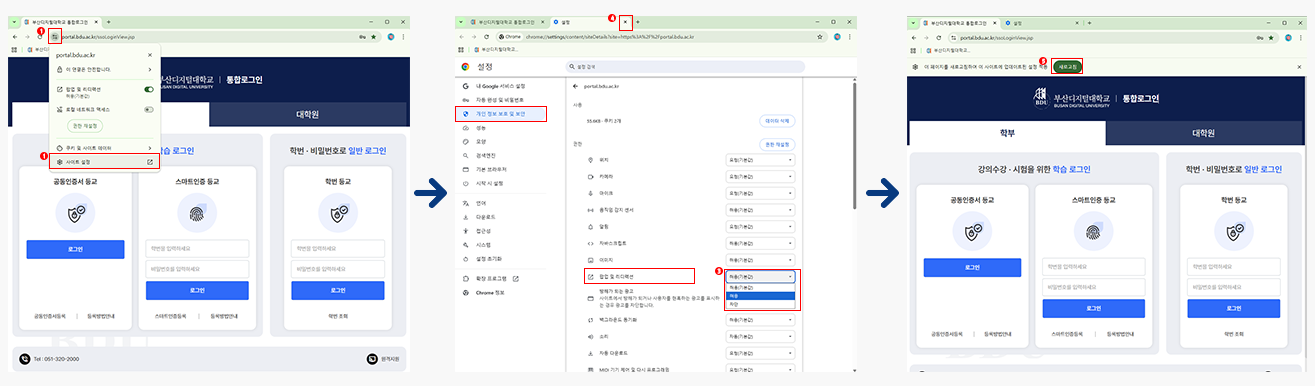Click 권한 재설정 button inside the site-info popup
The height and width of the screenshot is (386, 1315).
click(84, 126)
